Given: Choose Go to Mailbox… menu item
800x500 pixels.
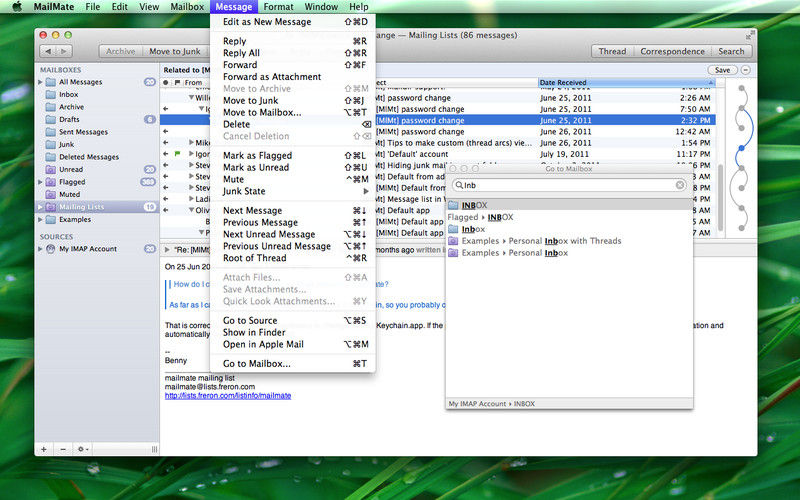Looking at the screenshot, I should [293, 364].
